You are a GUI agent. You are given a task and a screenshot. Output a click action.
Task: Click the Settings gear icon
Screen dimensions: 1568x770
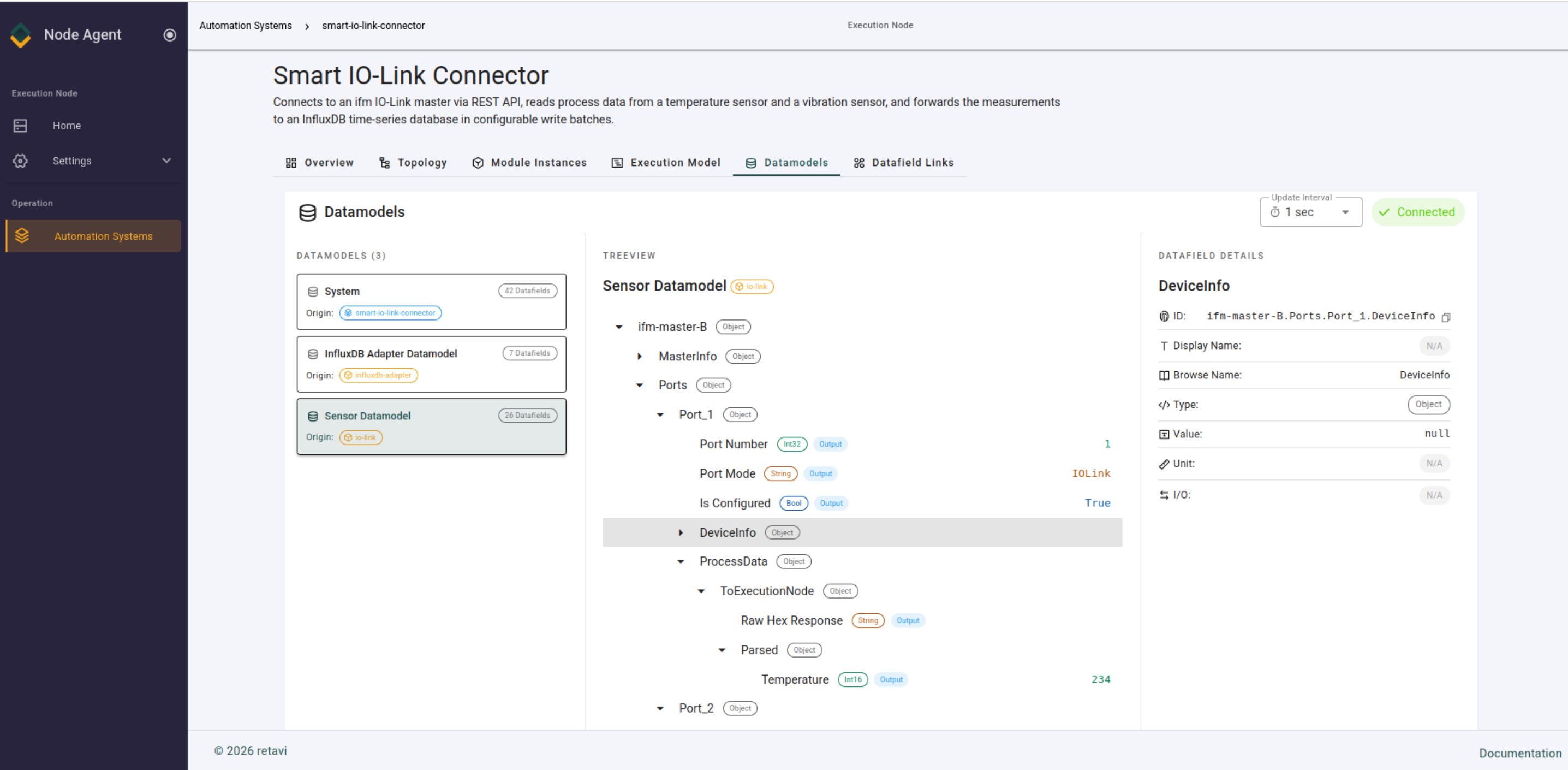[20, 161]
